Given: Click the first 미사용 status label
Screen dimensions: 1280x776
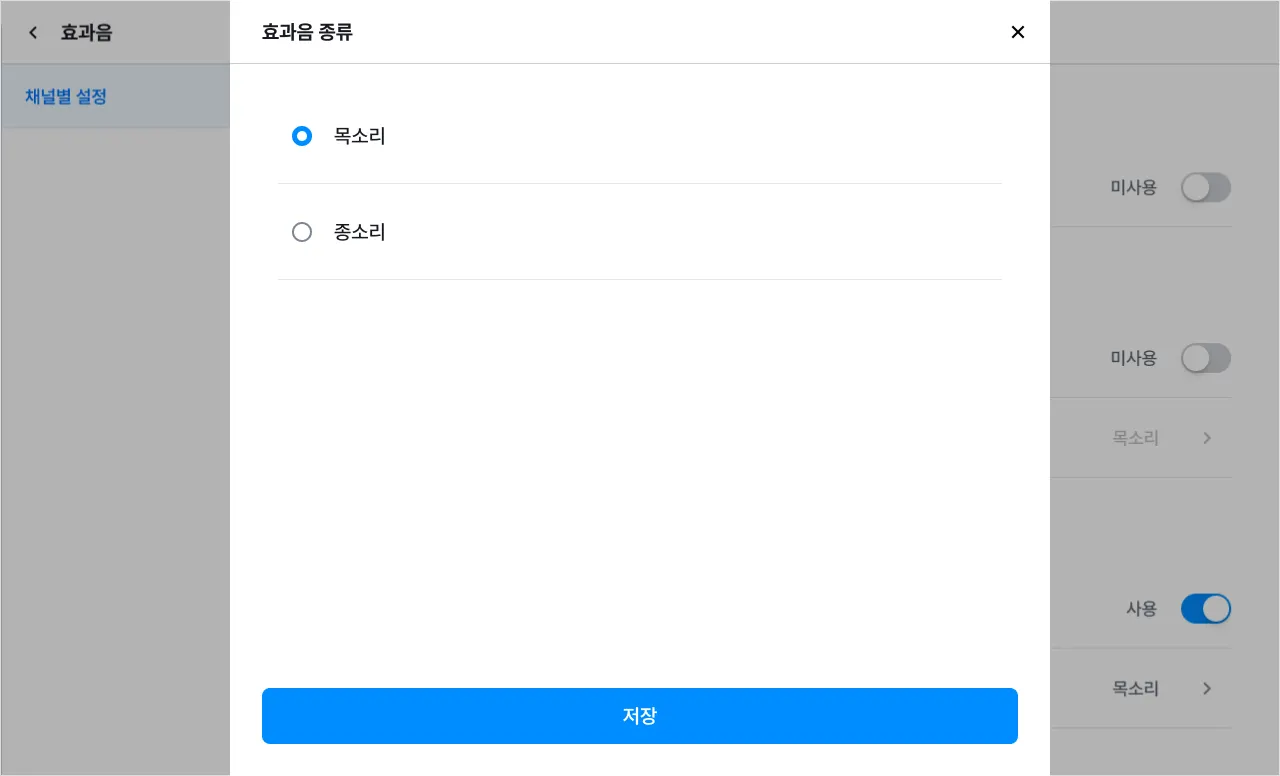Looking at the screenshot, I should pos(1133,187).
